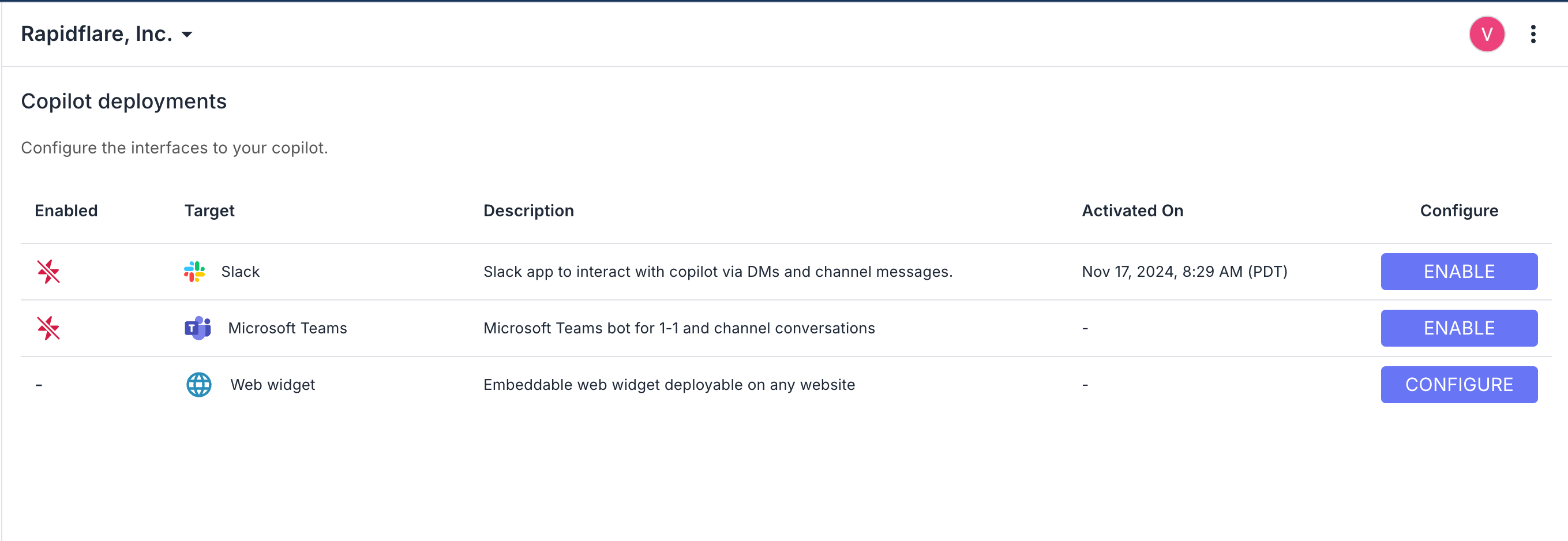Click the Microsoft Teams logo icon
Viewport: 1568px width, 541px height.
click(197, 328)
